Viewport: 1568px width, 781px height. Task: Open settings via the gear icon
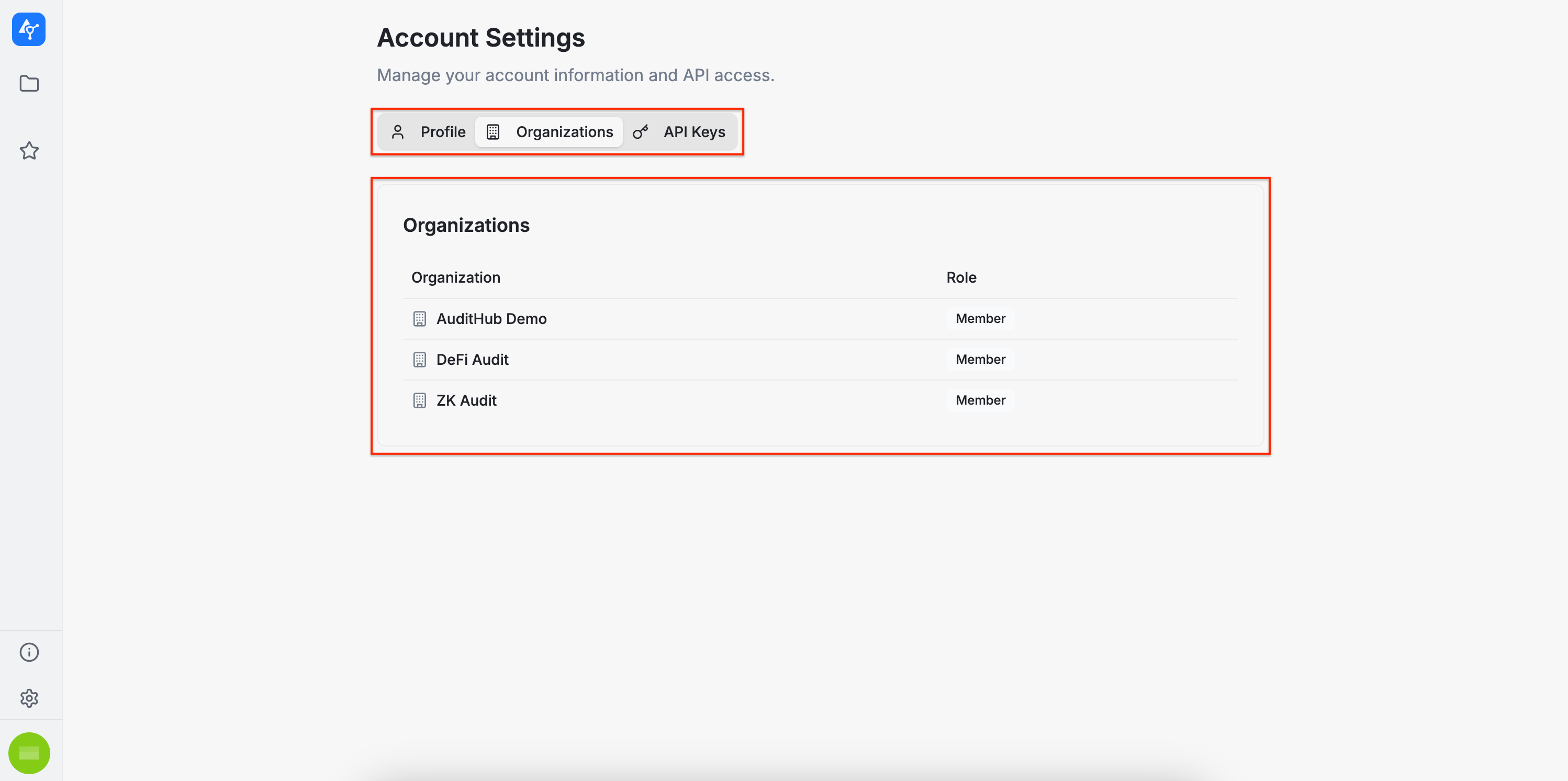(29, 698)
